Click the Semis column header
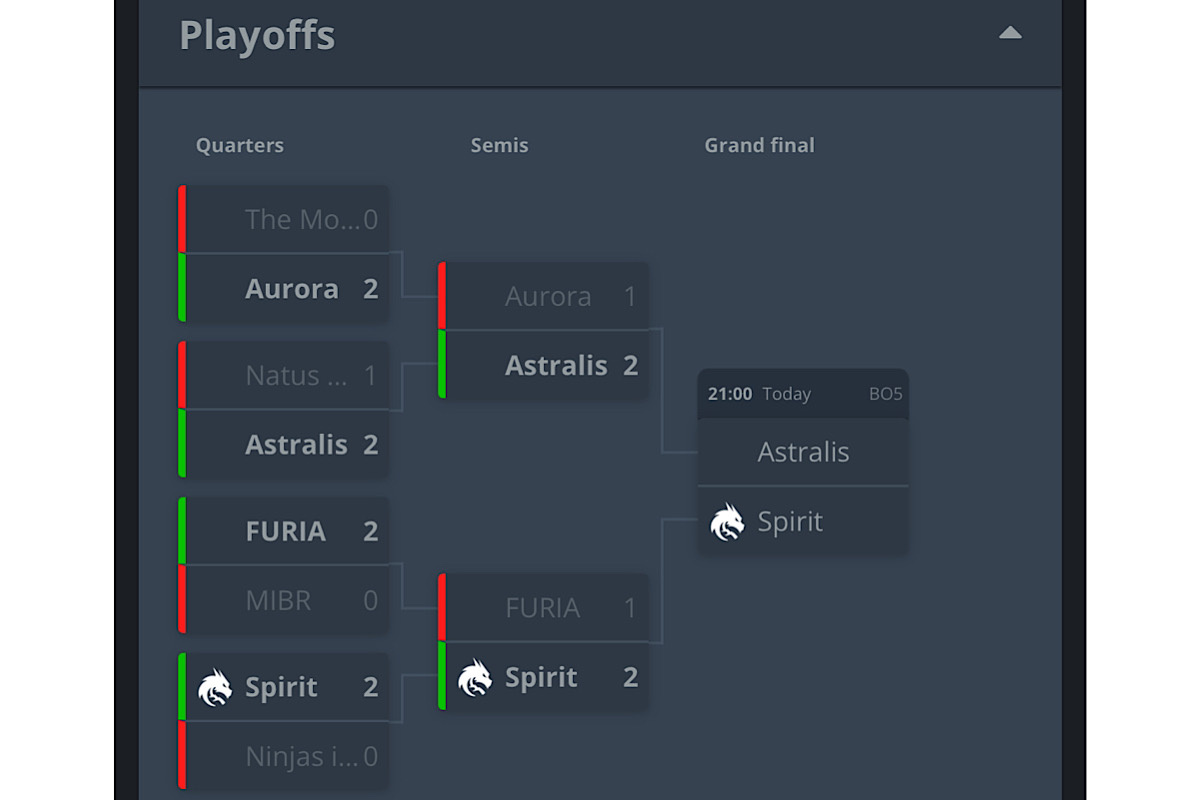The image size is (1200, 800). click(499, 146)
